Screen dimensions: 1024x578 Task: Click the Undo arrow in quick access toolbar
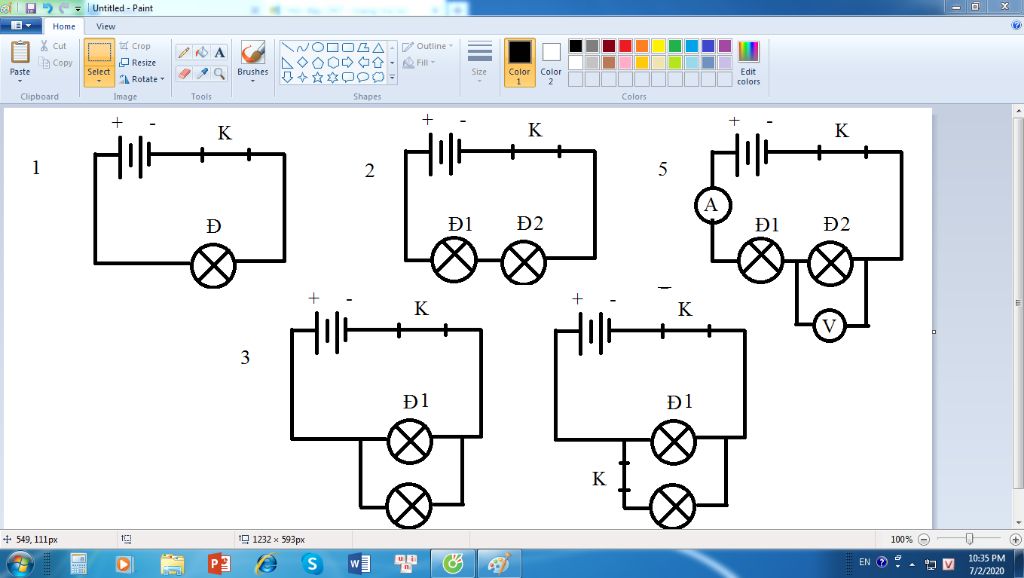click(x=47, y=8)
